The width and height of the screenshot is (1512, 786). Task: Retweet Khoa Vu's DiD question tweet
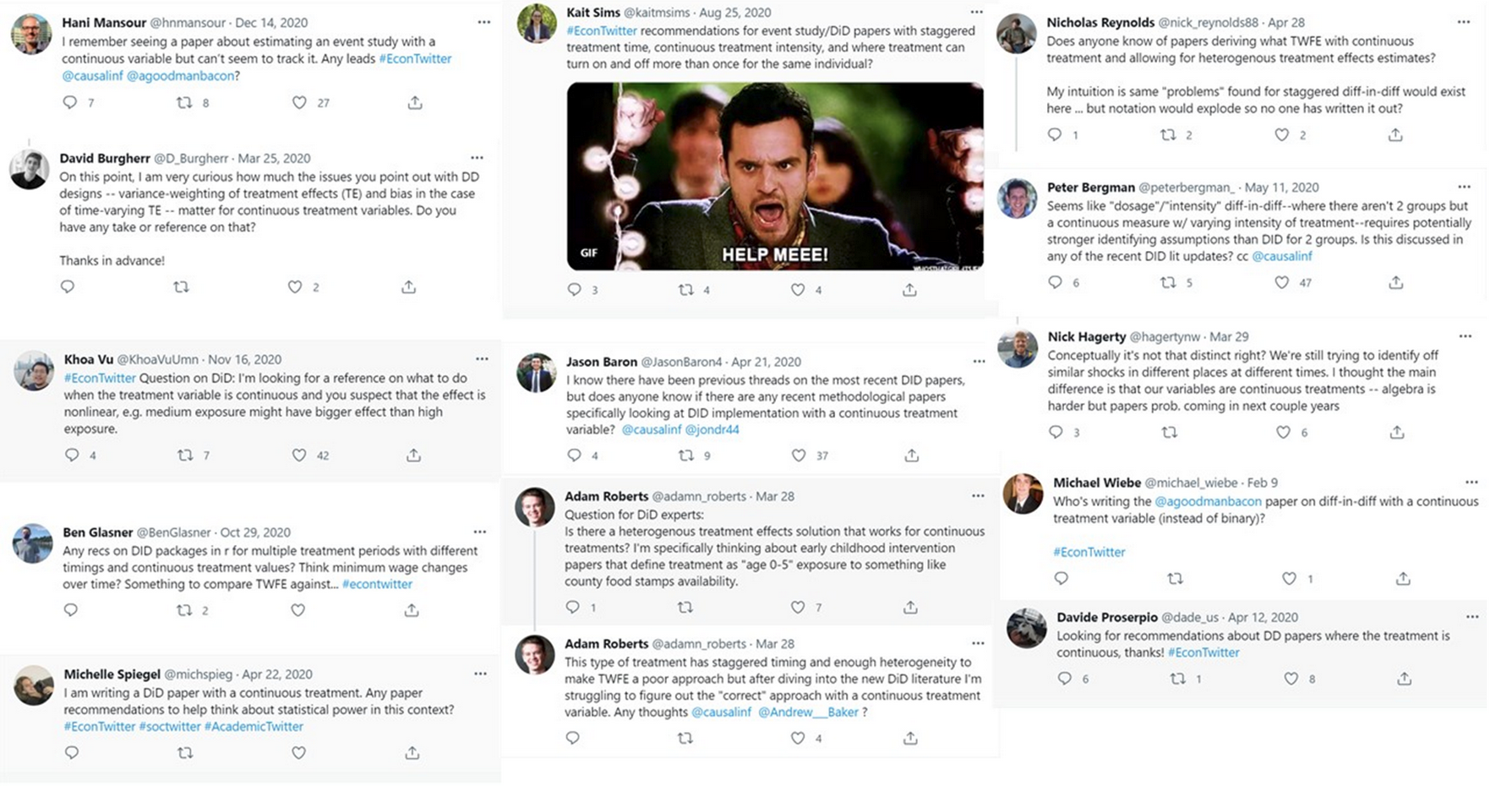click(185, 455)
